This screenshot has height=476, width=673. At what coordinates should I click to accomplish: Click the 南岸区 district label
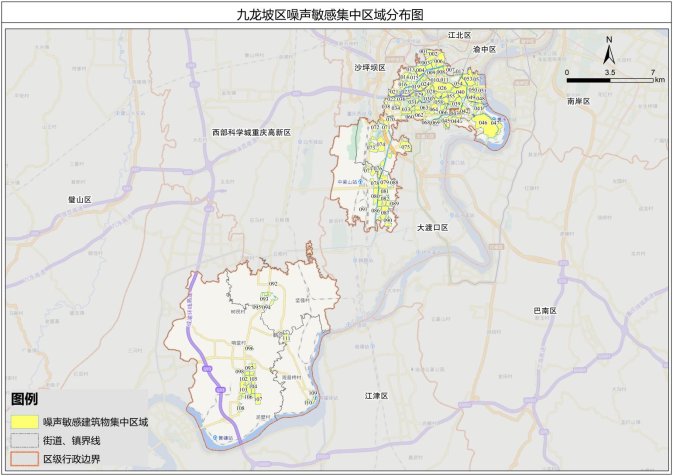(x=578, y=101)
